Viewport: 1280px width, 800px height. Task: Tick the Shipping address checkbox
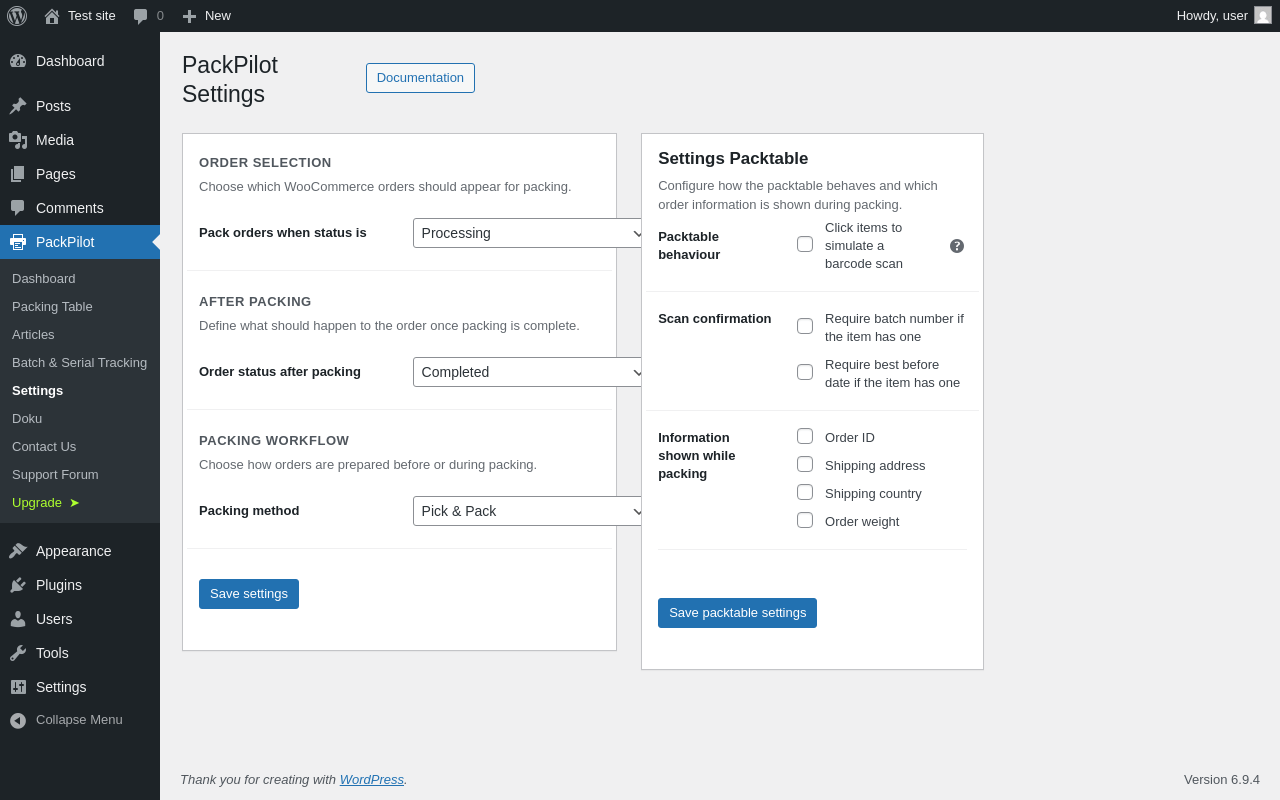805,464
